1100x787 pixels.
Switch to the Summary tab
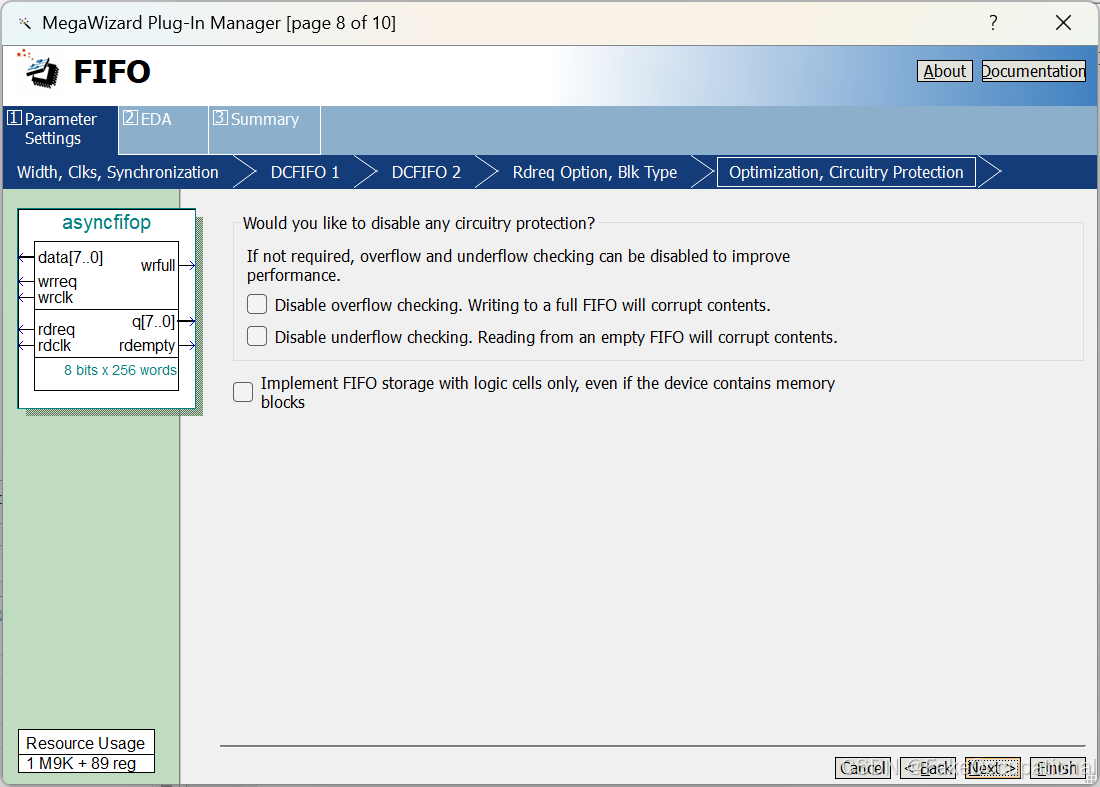click(x=264, y=129)
